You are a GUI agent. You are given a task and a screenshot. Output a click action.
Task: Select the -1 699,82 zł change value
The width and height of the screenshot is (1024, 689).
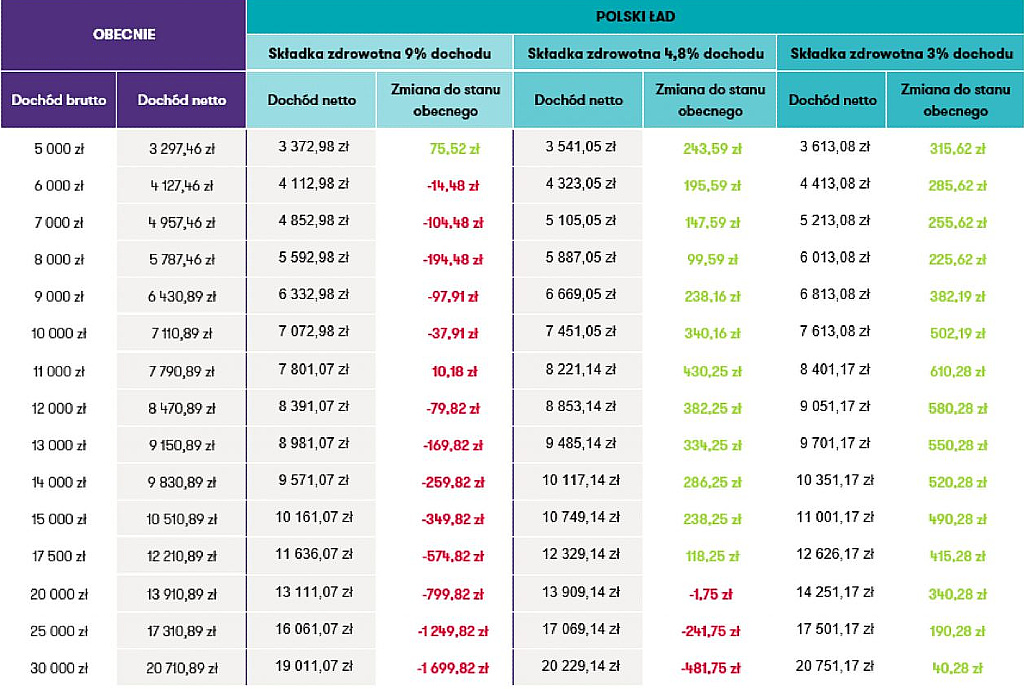coord(453,668)
